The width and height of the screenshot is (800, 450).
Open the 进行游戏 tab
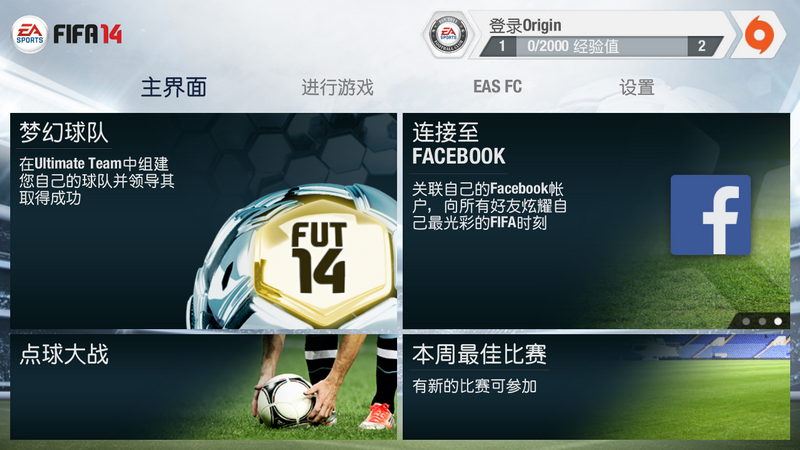coord(338,87)
